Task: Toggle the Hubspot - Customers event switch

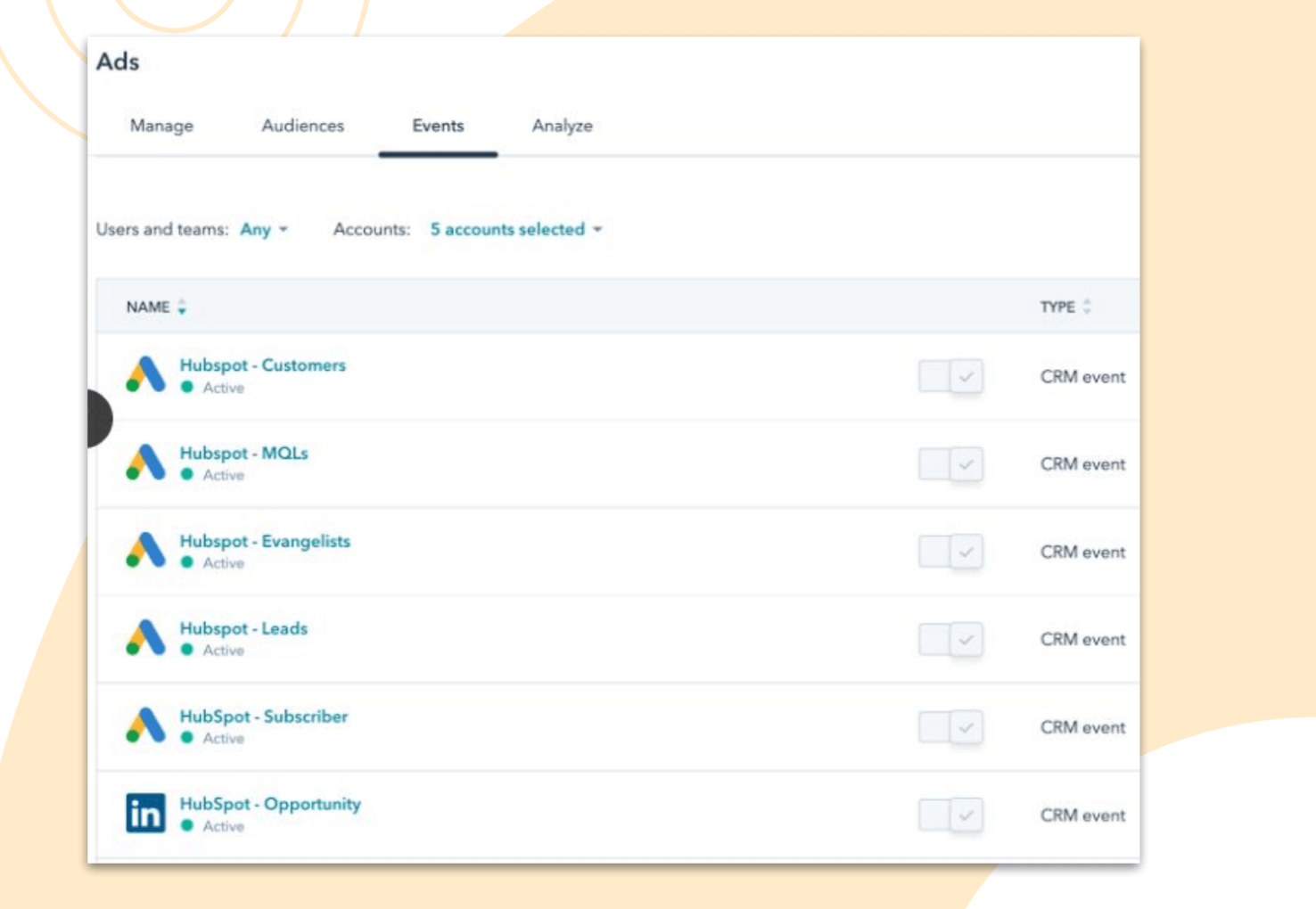Action: pyautogui.click(x=950, y=376)
